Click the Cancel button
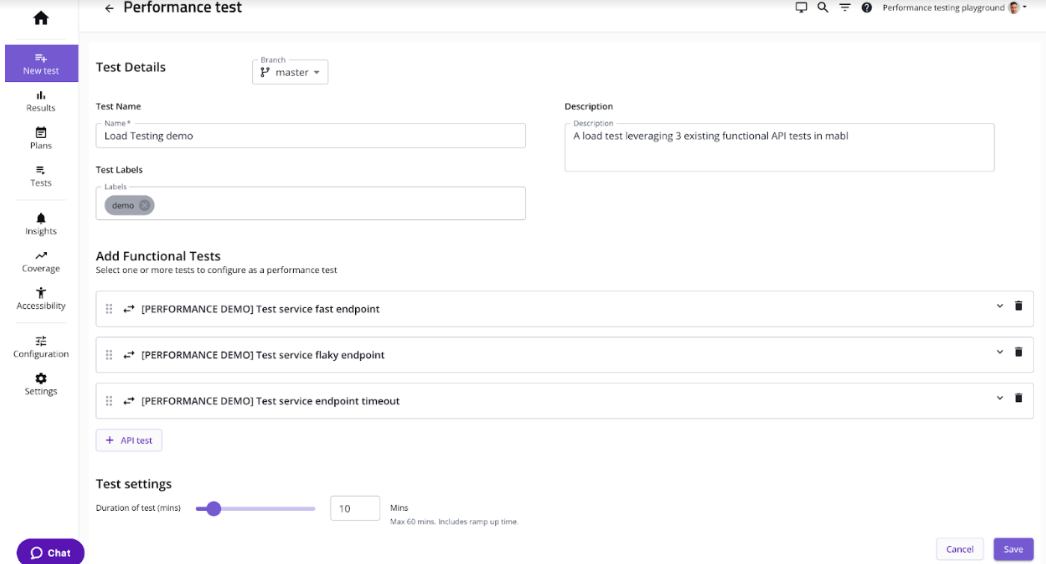 960,549
